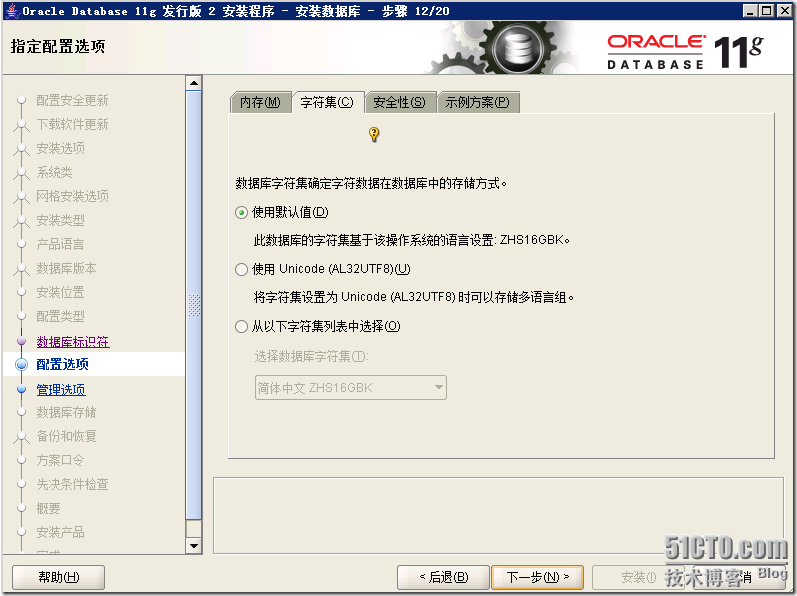The width and height of the screenshot is (797, 596).
Task: Maximize the Oracle installer window
Action: [767, 10]
